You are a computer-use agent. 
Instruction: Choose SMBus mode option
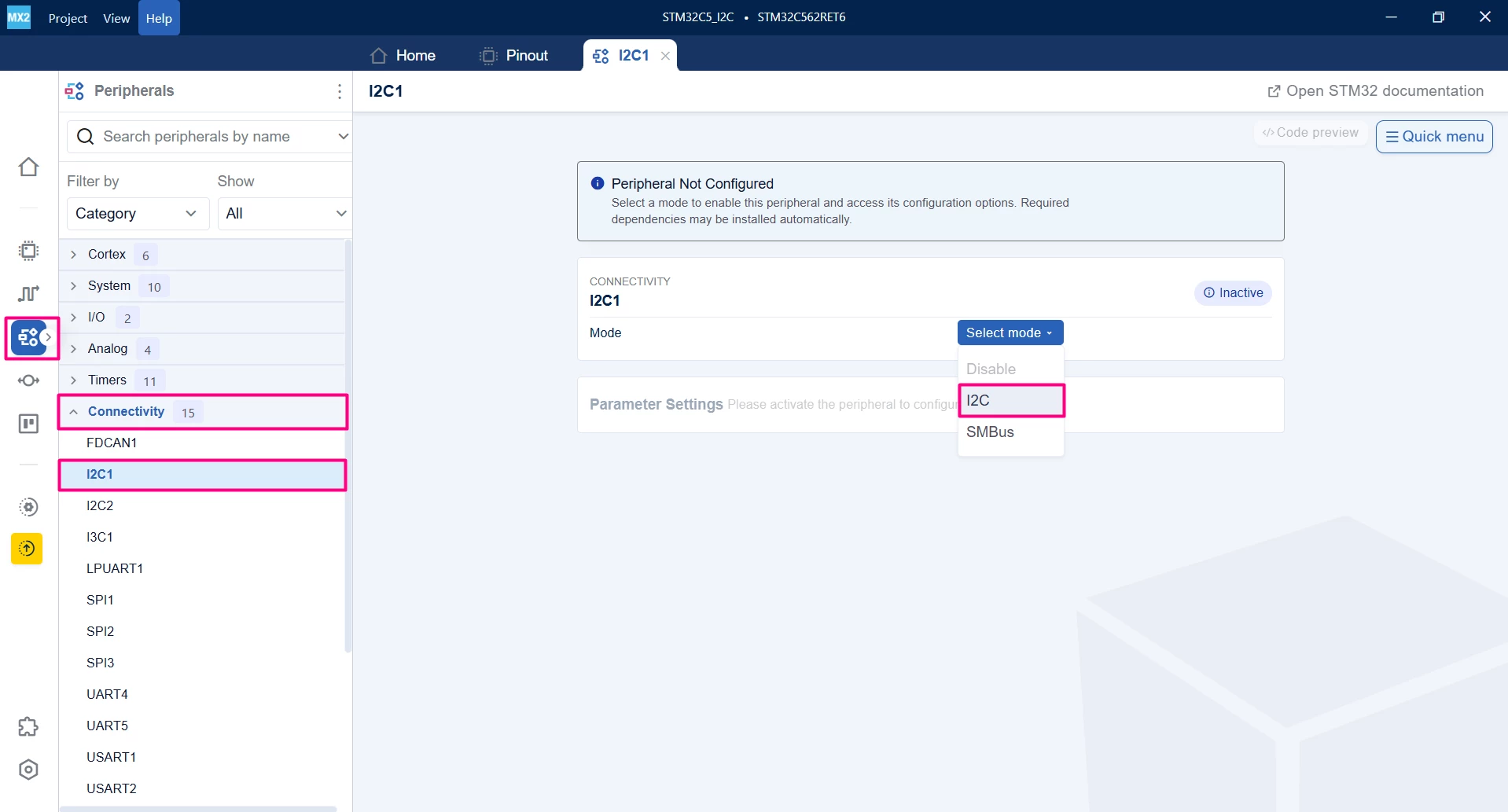click(x=1010, y=432)
